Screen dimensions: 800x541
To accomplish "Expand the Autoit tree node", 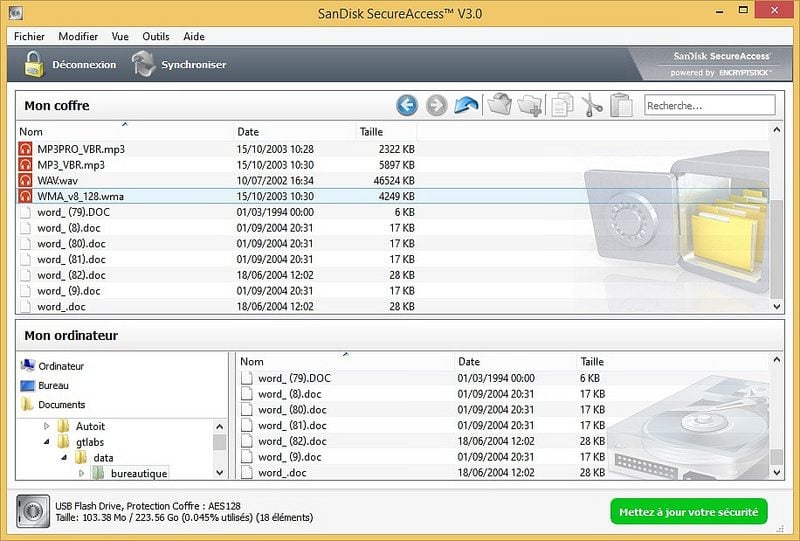I will click(x=46, y=426).
